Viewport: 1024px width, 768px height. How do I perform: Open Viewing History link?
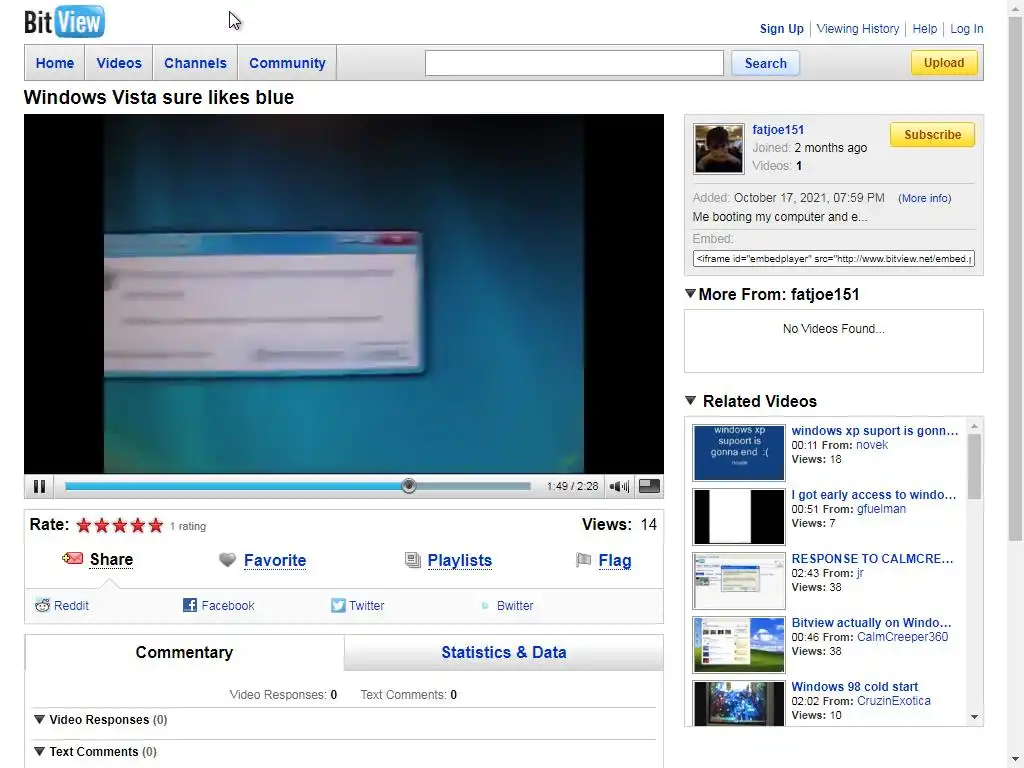(857, 29)
